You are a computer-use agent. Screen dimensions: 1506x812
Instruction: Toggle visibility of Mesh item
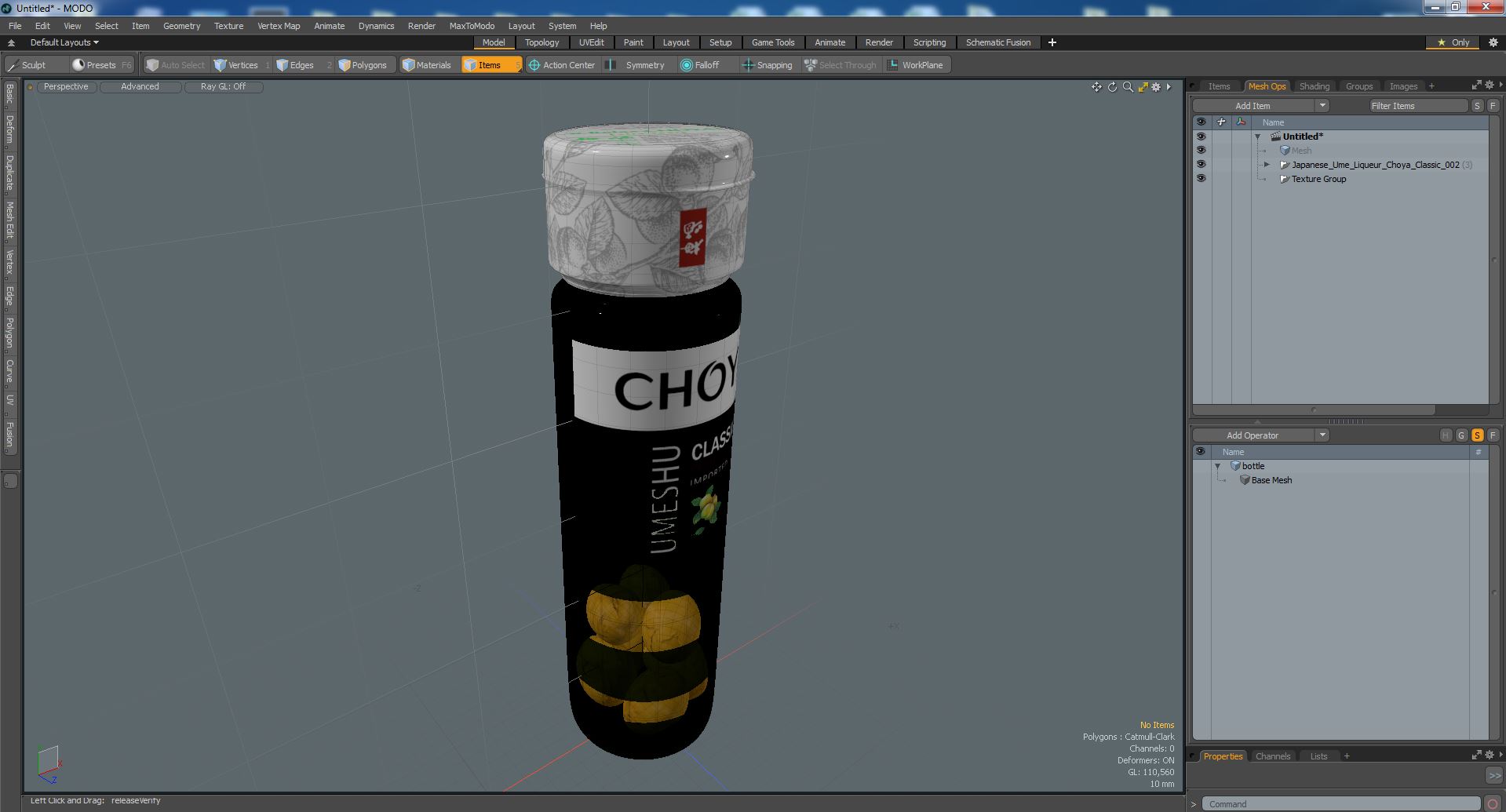tap(1201, 151)
